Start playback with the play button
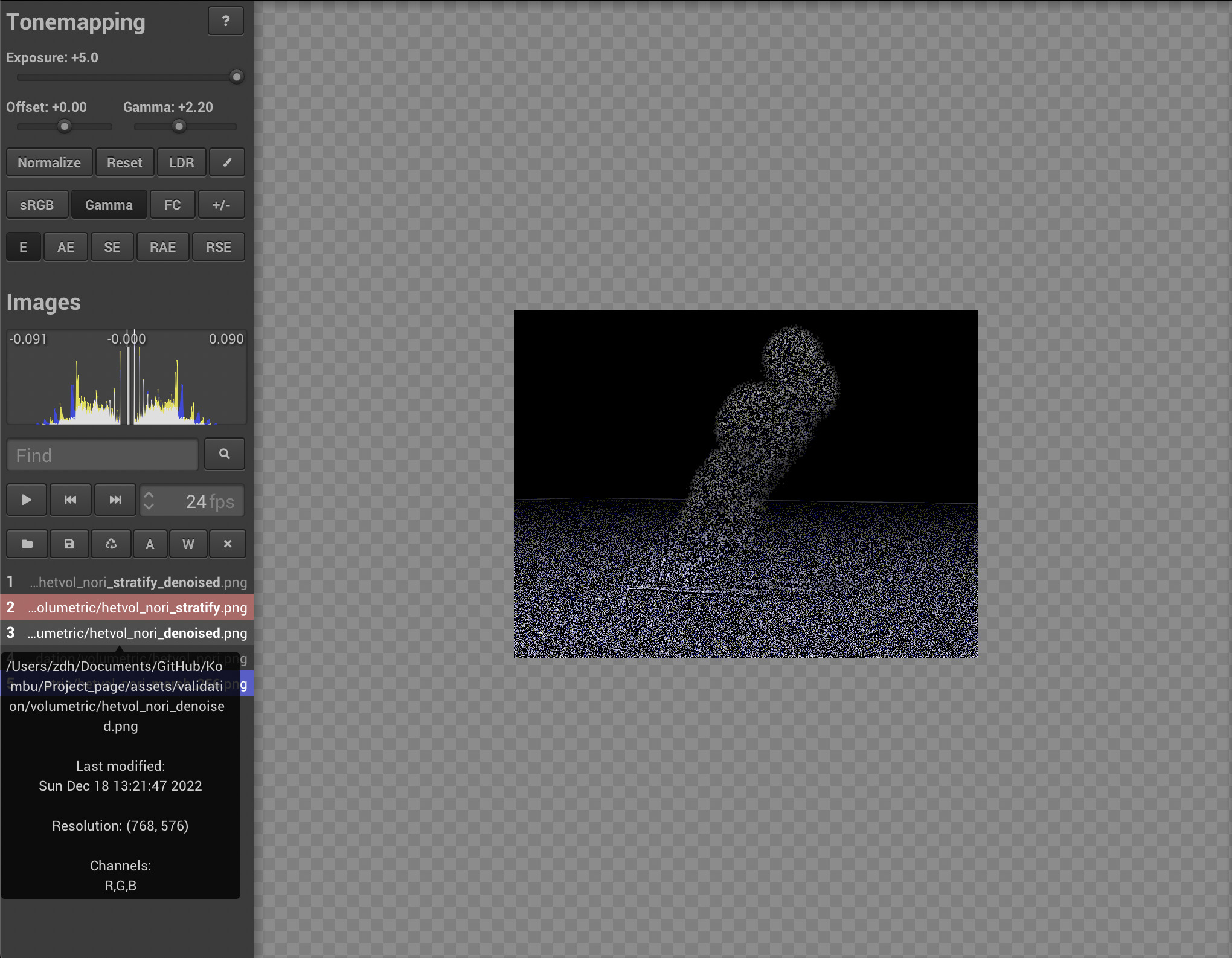 click(x=27, y=500)
